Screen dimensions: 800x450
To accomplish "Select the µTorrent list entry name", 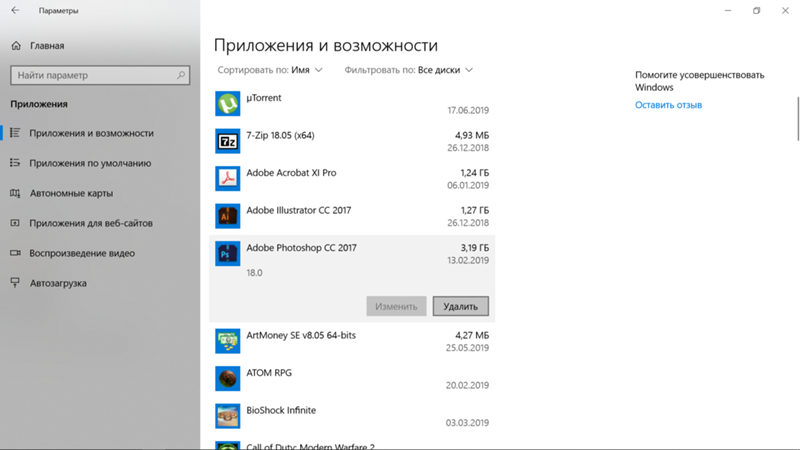I will [x=264, y=97].
